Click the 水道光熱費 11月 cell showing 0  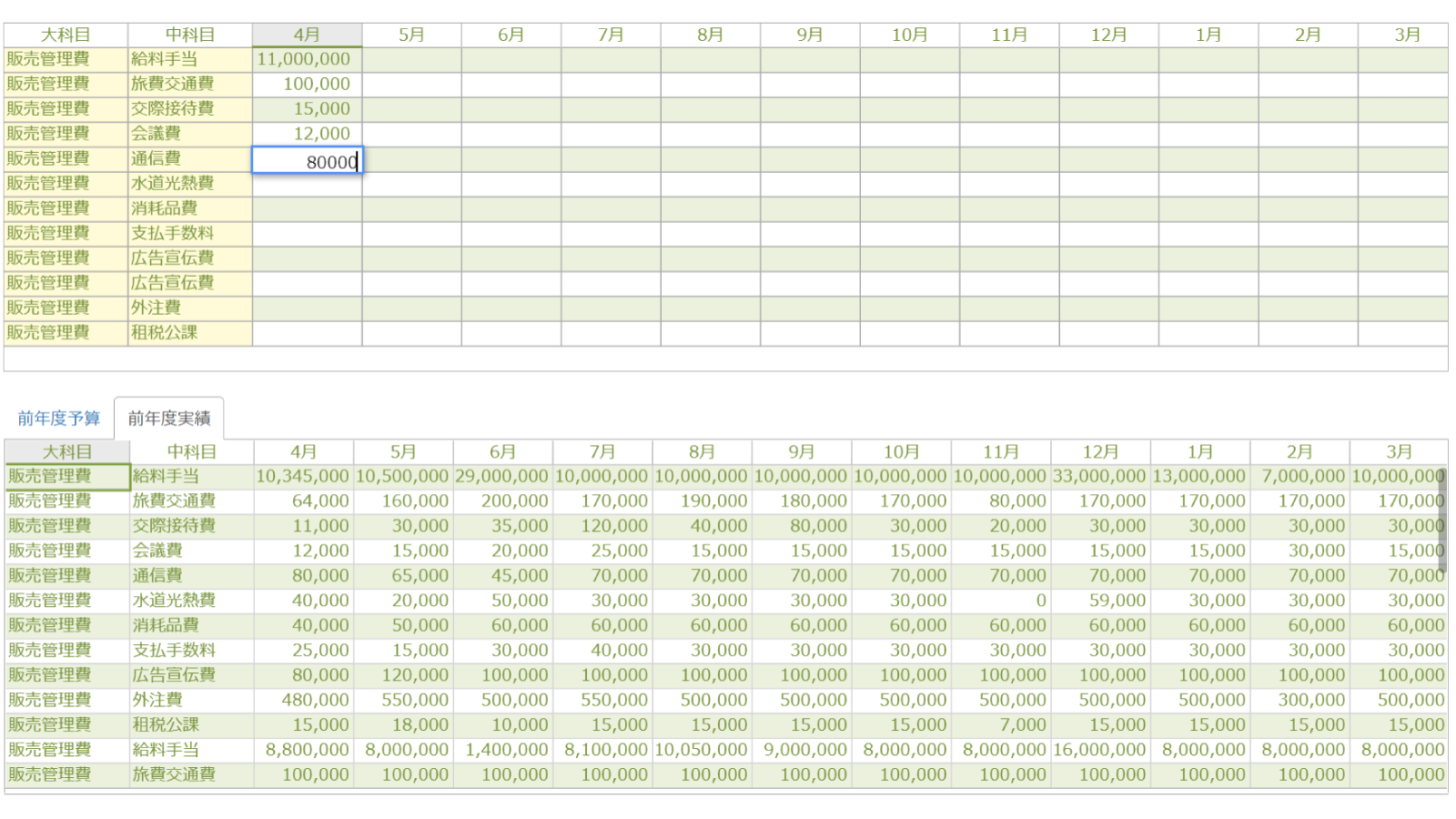[1001, 601]
